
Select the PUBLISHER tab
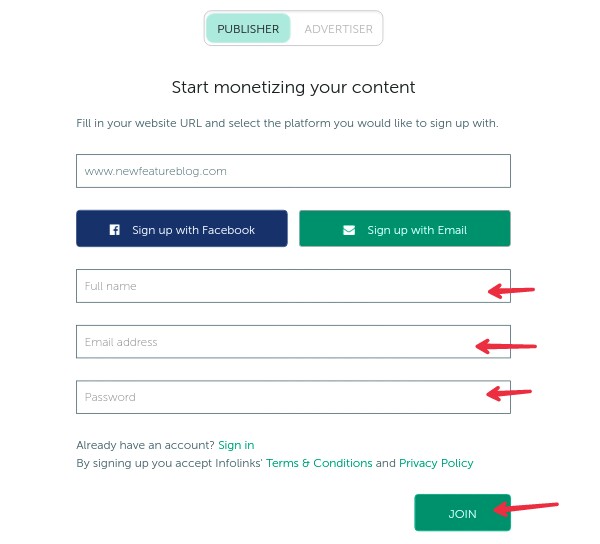click(x=248, y=29)
